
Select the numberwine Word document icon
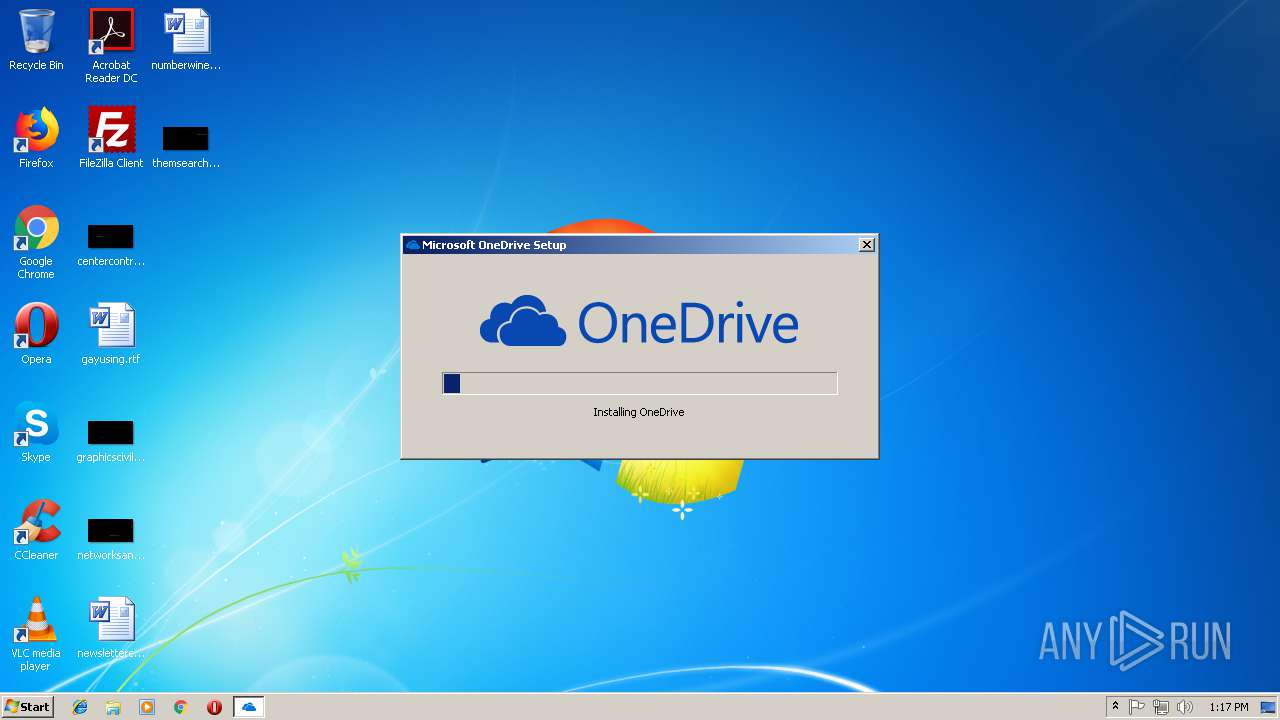tap(186, 40)
